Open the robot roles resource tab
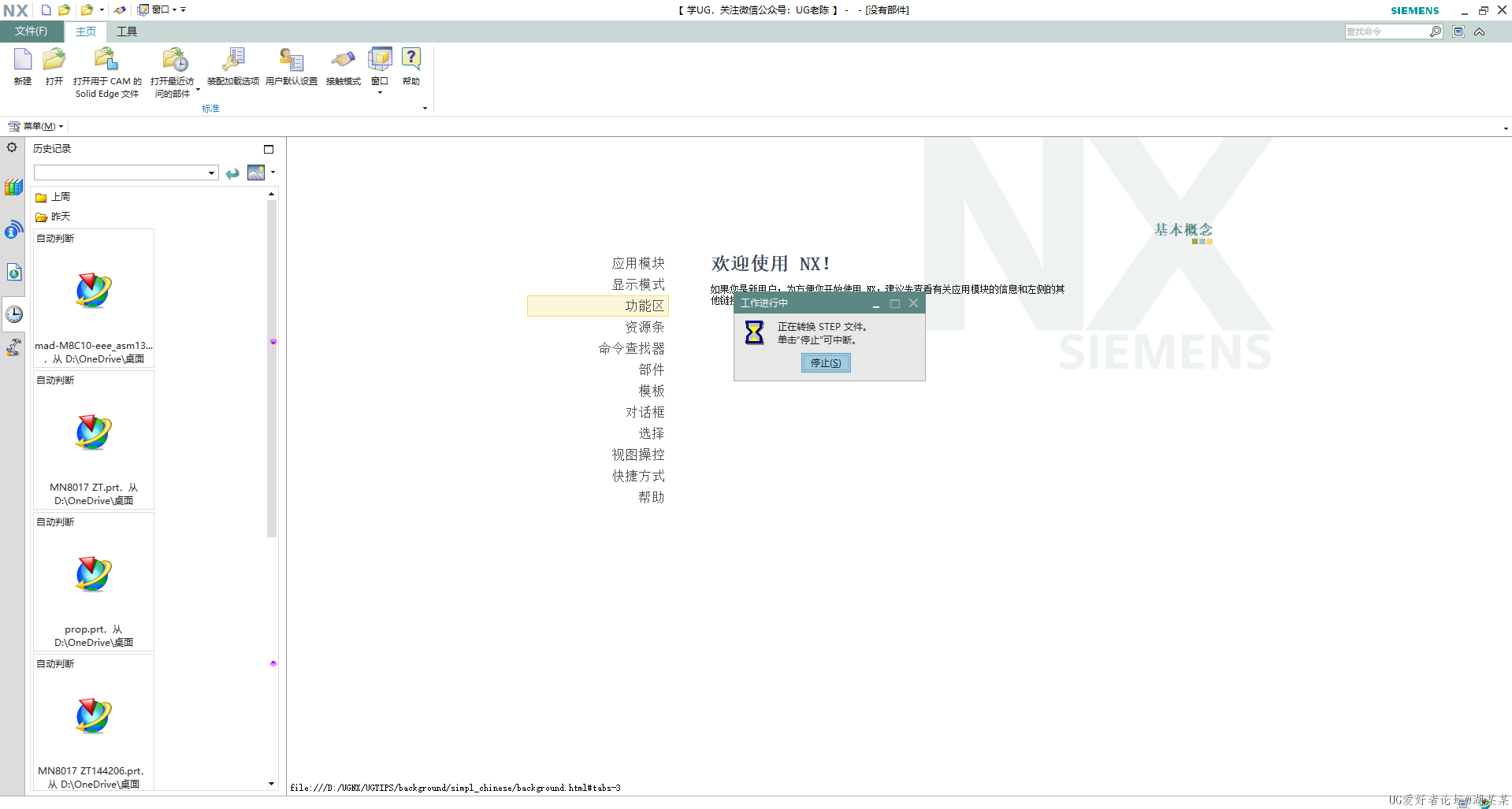Image resolution: width=1512 pixels, height=809 pixels. click(x=13, y=347)
